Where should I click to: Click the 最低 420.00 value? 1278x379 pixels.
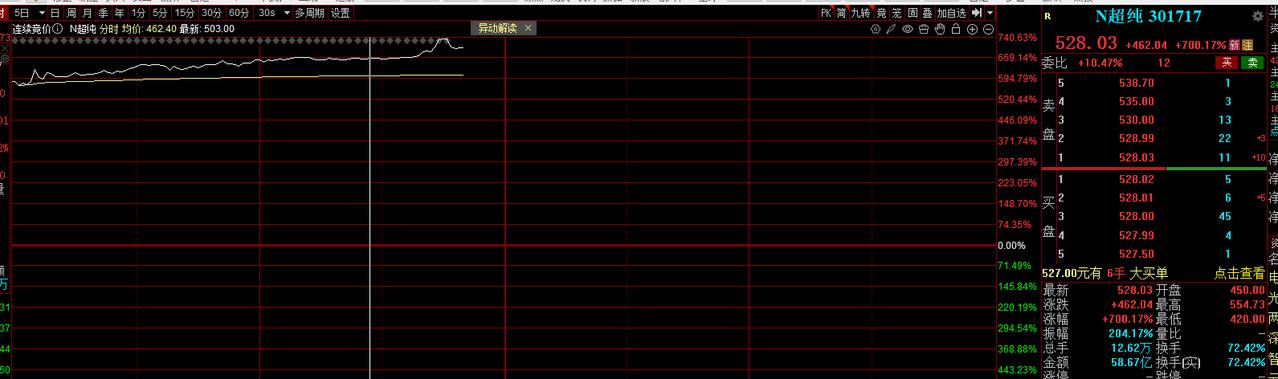(1246, 318)
